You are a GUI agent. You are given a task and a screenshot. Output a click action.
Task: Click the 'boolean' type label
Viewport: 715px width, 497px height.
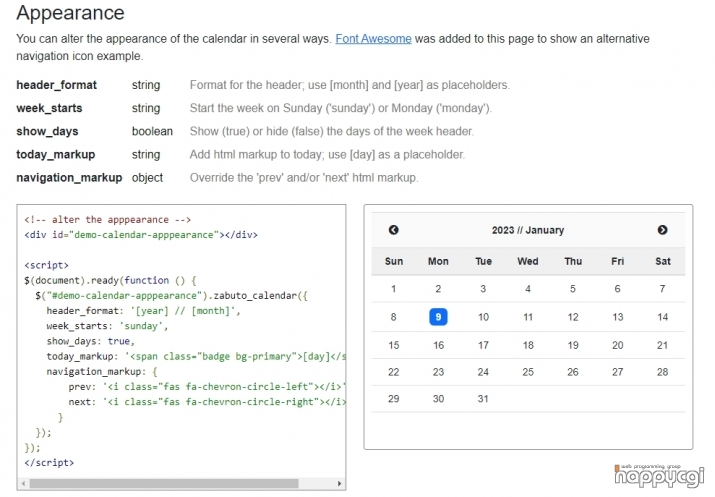[x=152, y=131]
